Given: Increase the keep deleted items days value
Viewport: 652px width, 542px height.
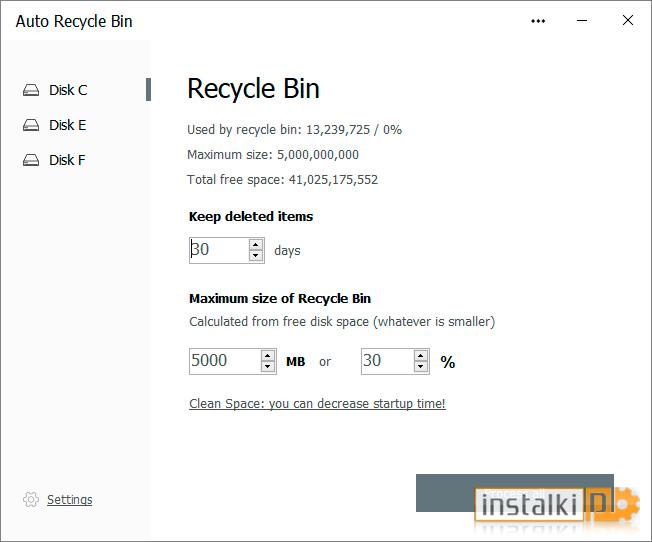Looking at the screenshot, I should (x=256, y=244).
